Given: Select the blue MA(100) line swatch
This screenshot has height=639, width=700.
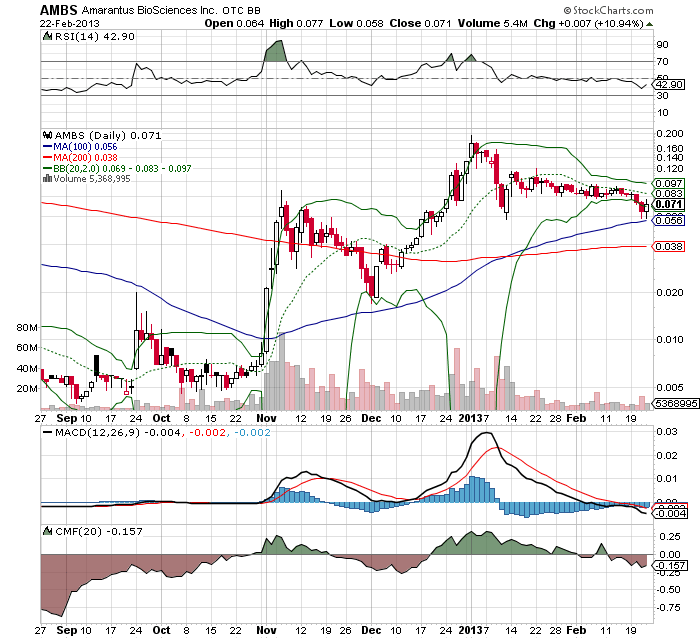Looking at the screenshot, I should (47, 146).
